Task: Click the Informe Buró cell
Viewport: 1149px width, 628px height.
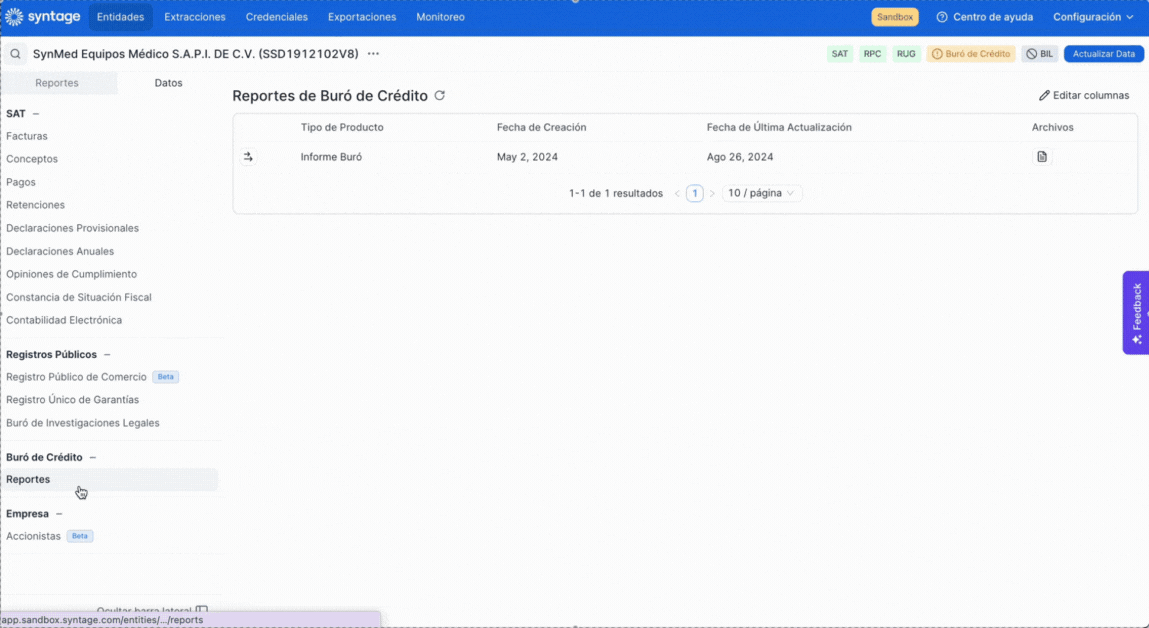Action: click(331, 157)
